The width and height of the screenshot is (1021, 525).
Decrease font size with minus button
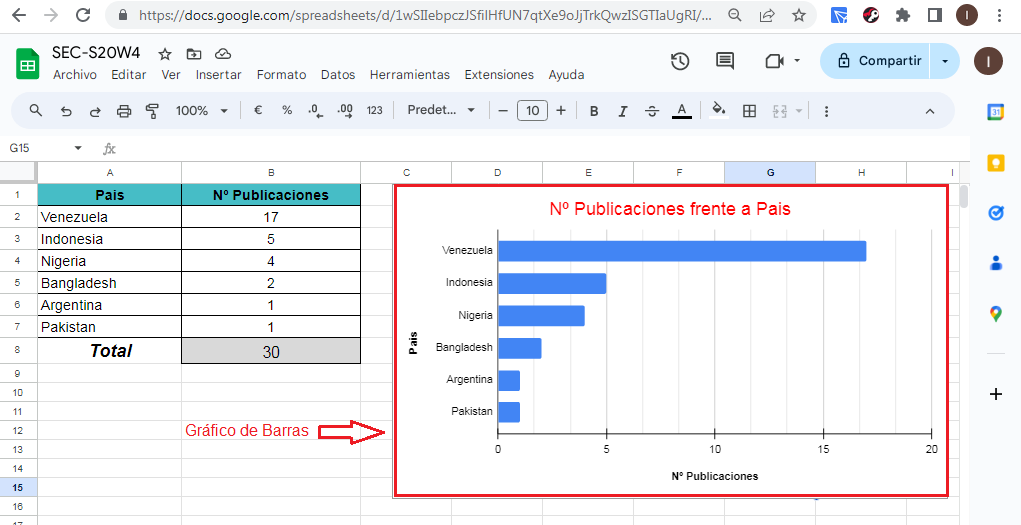[x=503, y=111]
